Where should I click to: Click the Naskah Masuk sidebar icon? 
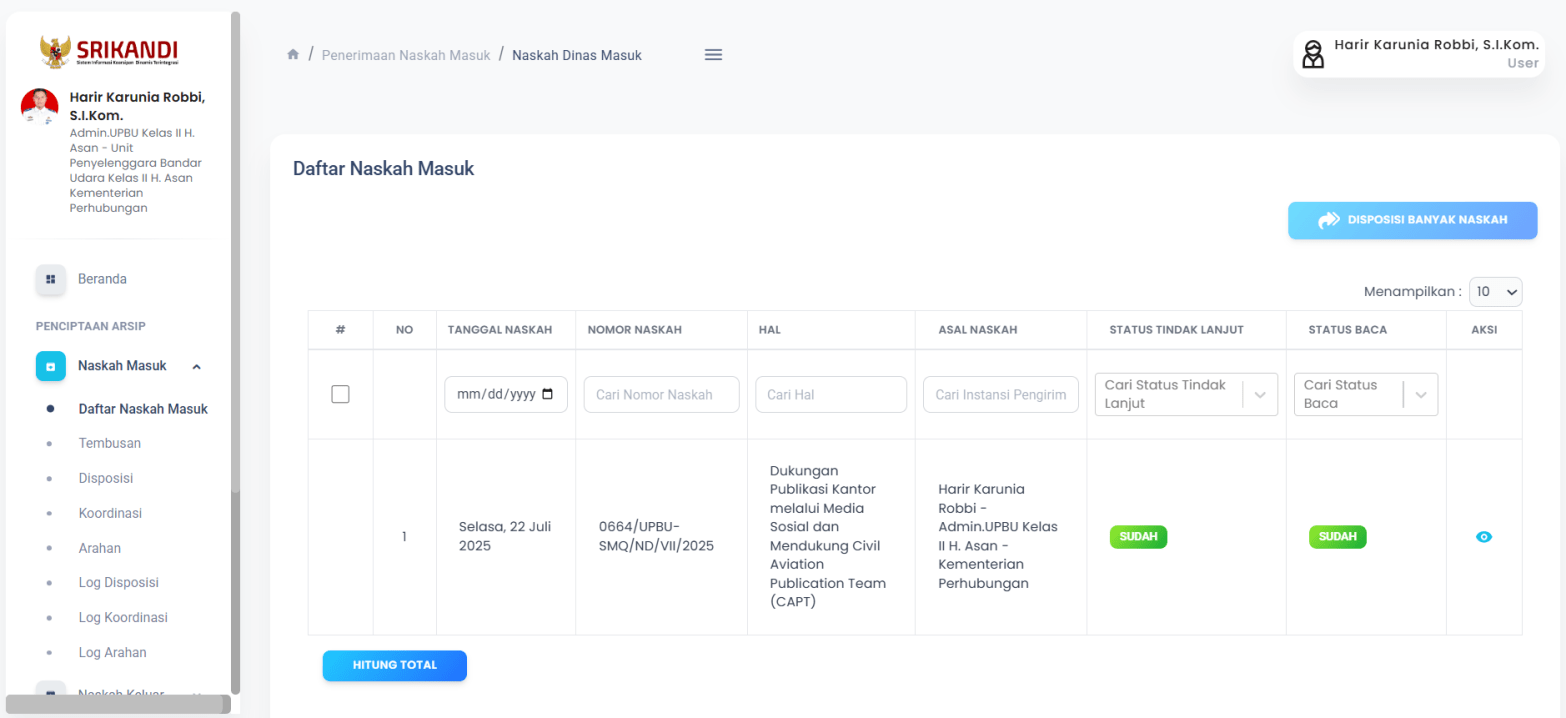[51, 366]
